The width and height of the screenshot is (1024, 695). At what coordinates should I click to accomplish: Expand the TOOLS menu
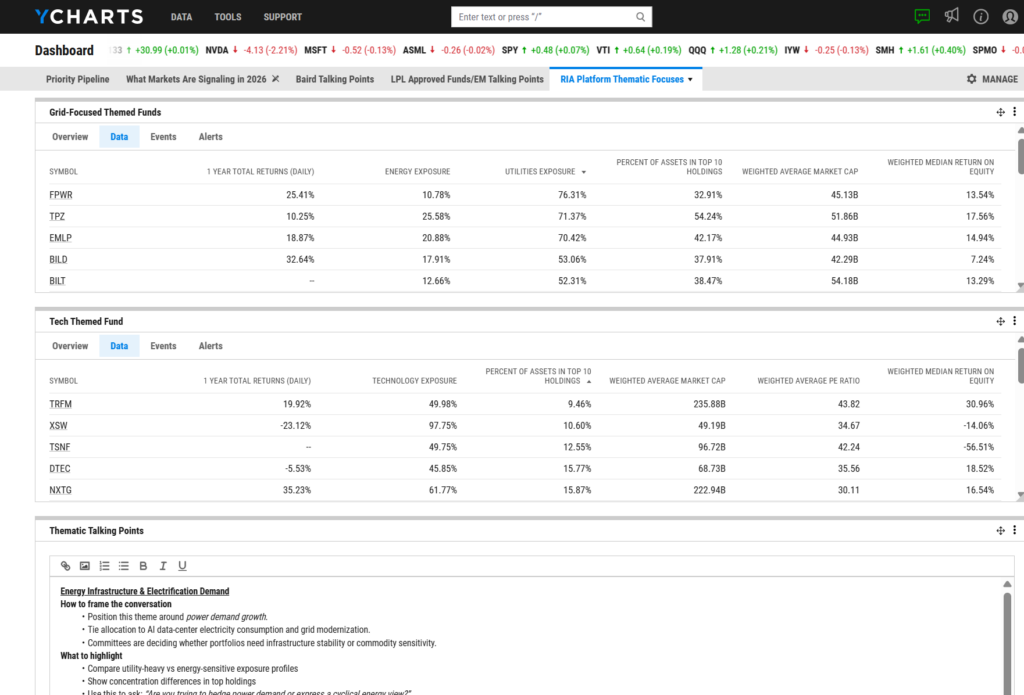tap(227, 16)
